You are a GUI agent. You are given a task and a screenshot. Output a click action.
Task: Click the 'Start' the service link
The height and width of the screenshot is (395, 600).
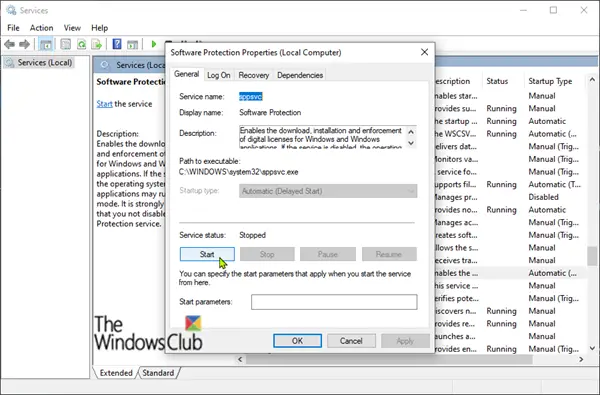(104, 104)
